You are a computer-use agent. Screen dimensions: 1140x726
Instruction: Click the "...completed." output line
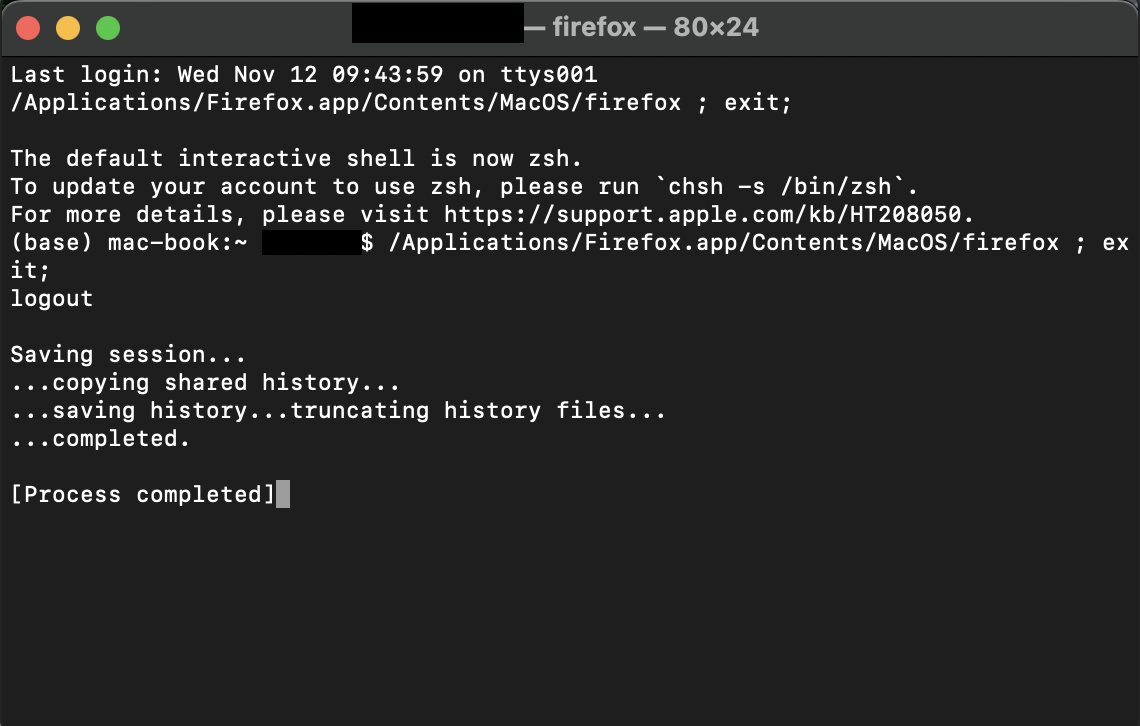coord(100,438)
